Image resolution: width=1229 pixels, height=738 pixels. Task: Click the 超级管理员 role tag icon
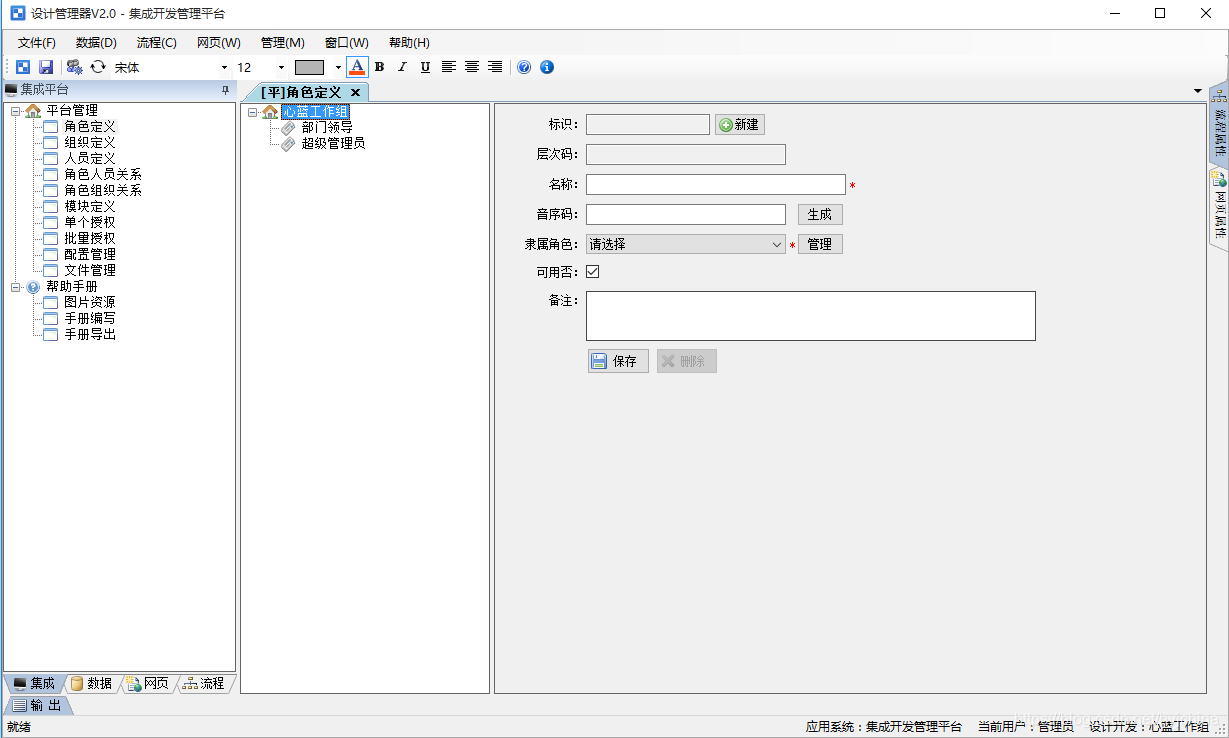[x=288, y=143]
